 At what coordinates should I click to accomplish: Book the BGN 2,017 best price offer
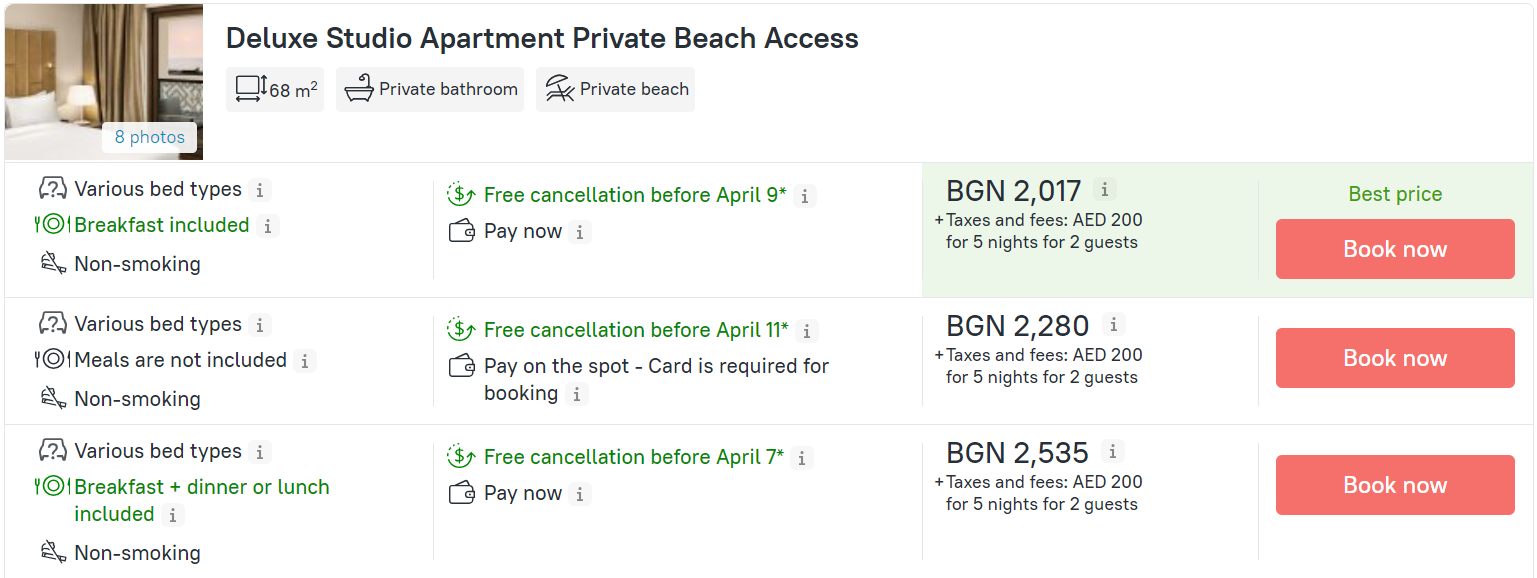click(1394, 249)
